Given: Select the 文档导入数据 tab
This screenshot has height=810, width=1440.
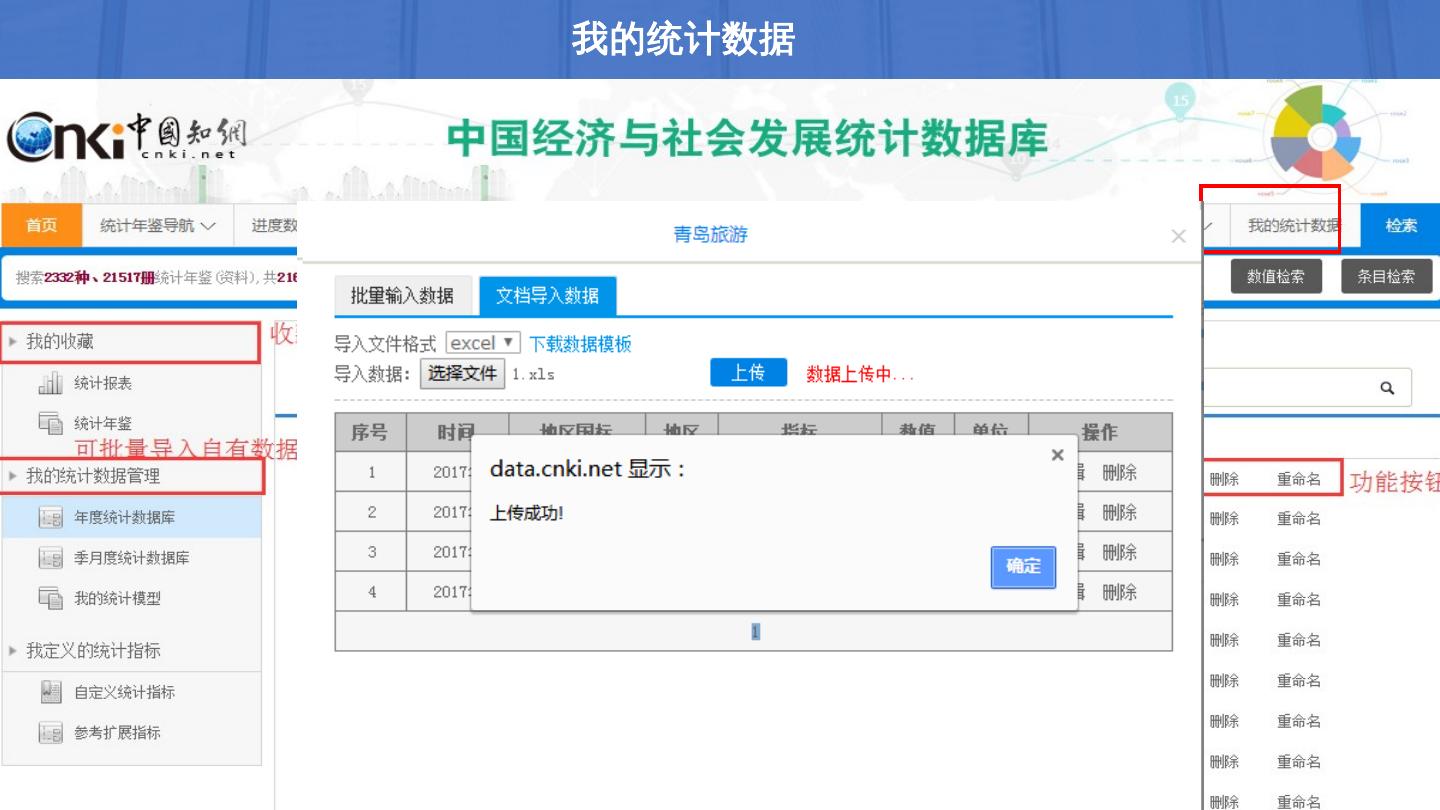Looking at the screenshot, I should tap(547, 296).
